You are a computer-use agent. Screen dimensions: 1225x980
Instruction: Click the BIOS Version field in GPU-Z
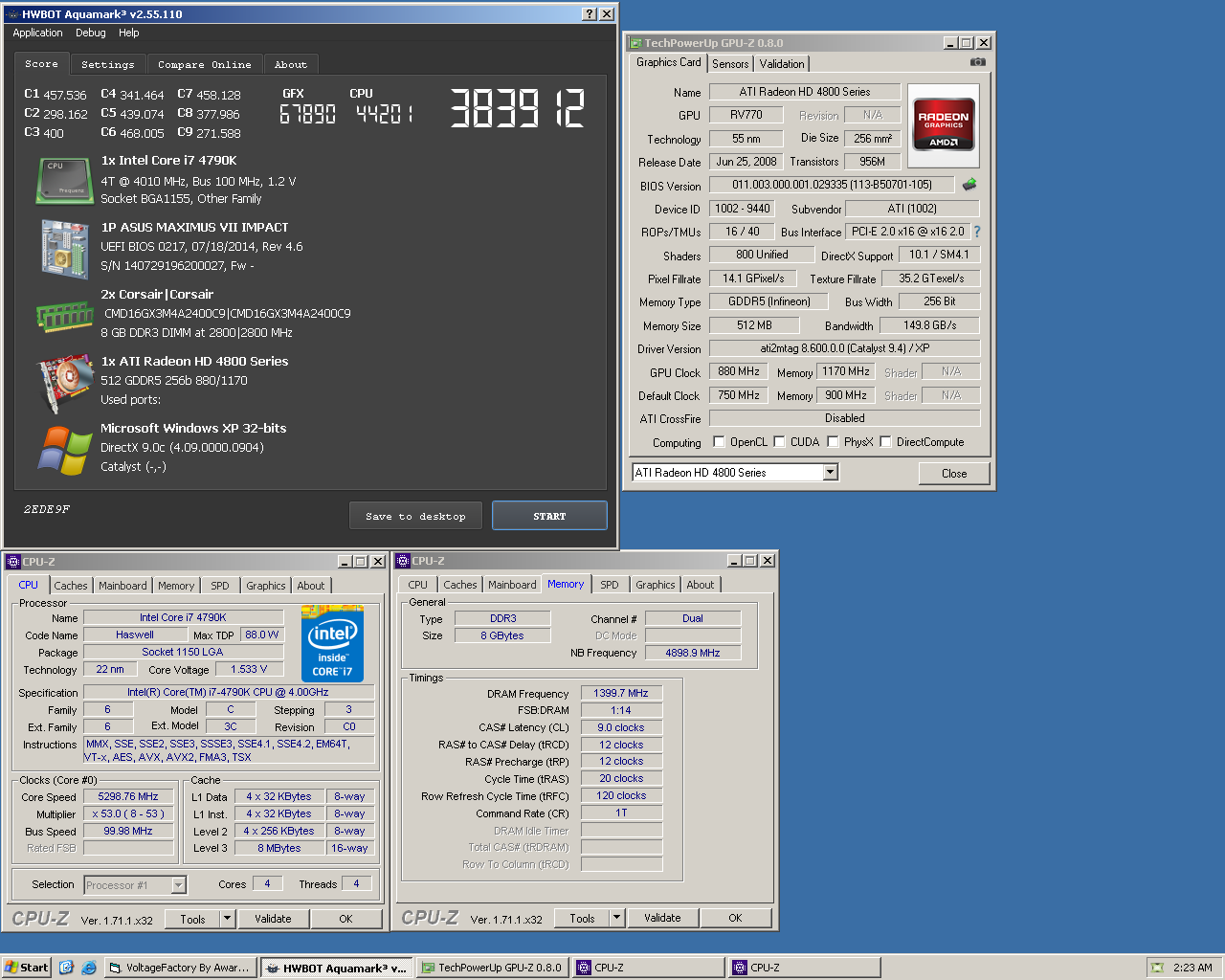[x=832, y=185]
